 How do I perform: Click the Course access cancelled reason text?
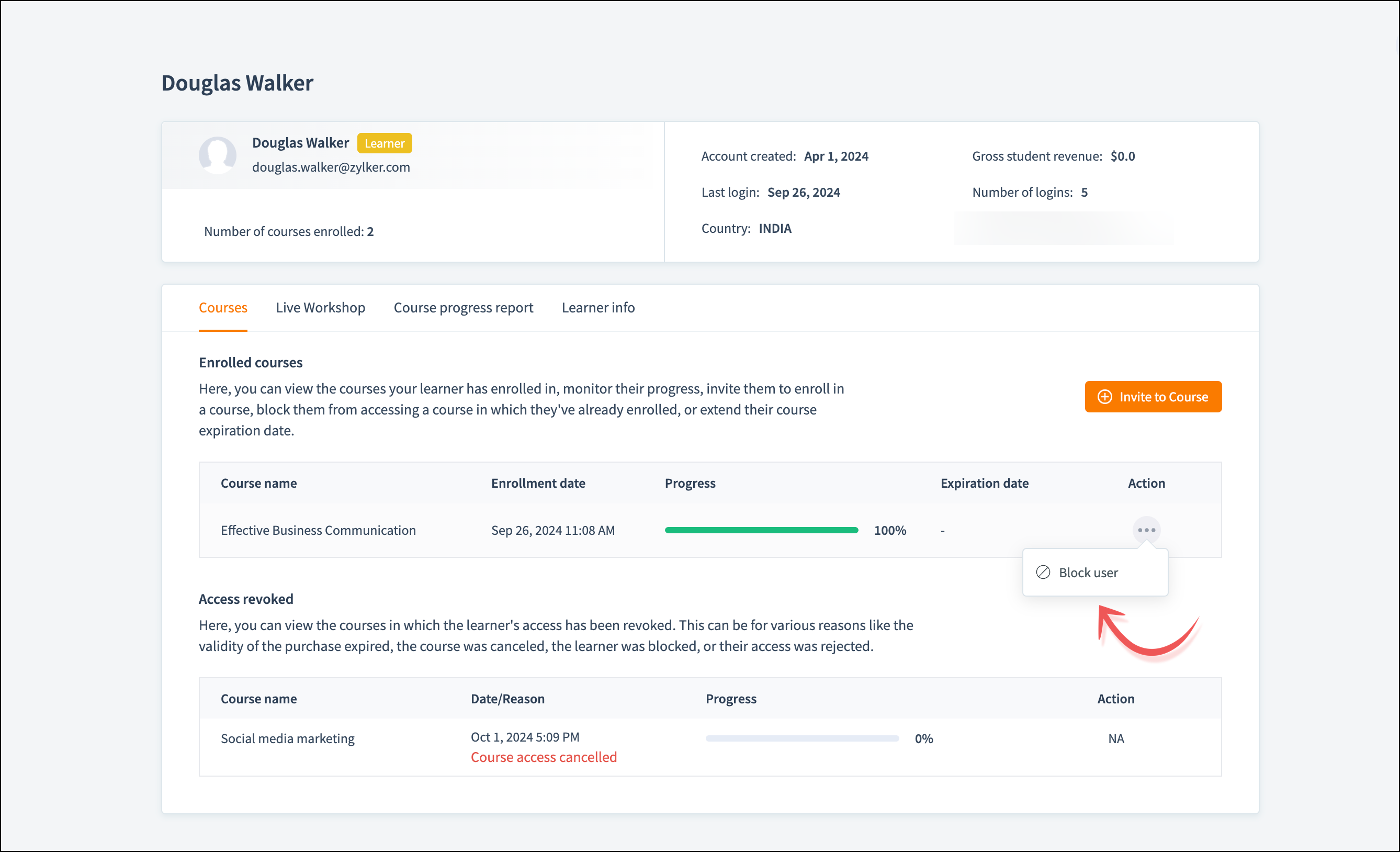pos(543,757)
